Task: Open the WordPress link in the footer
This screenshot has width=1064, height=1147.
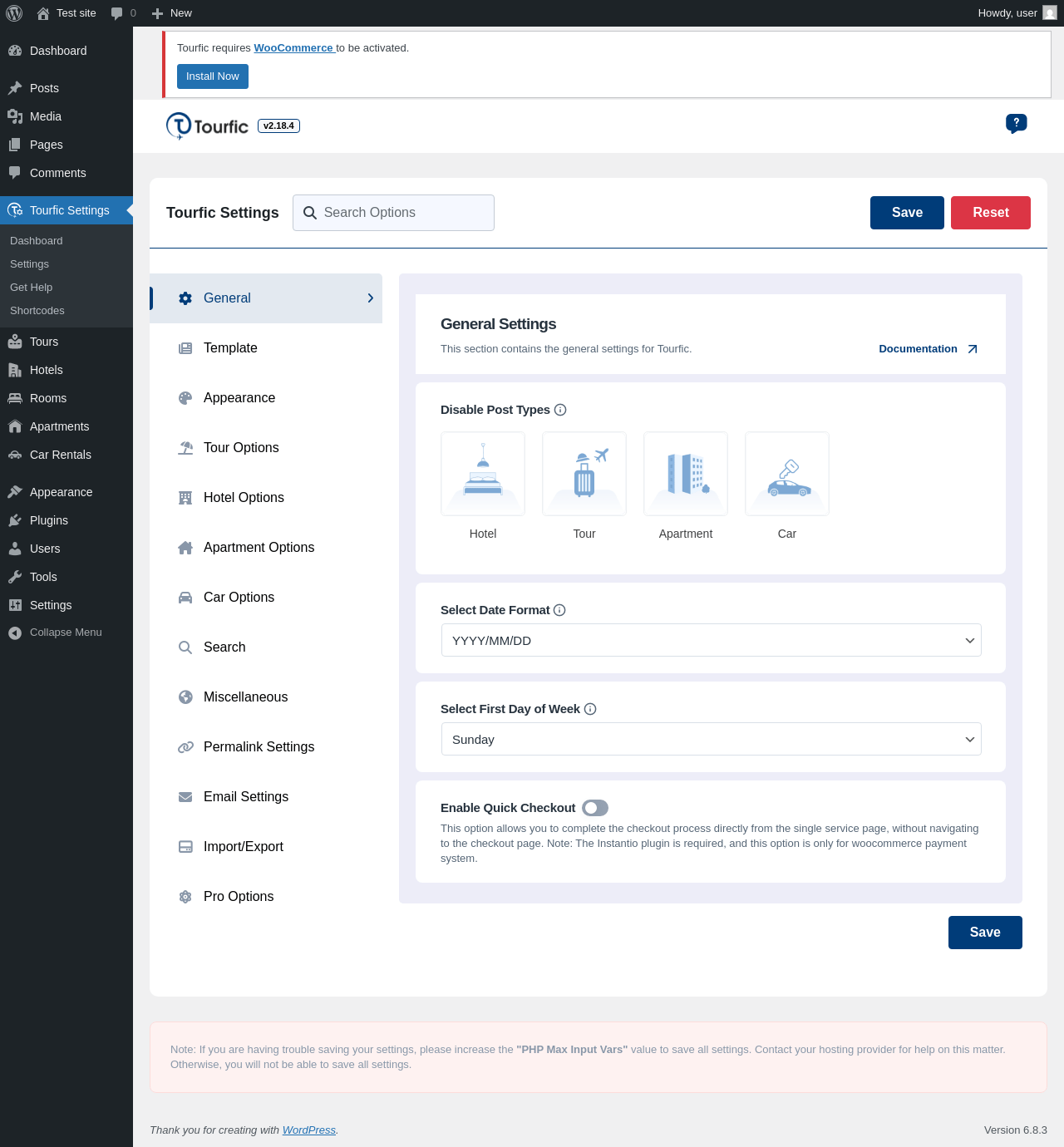Action: (x=309, y=1130)
